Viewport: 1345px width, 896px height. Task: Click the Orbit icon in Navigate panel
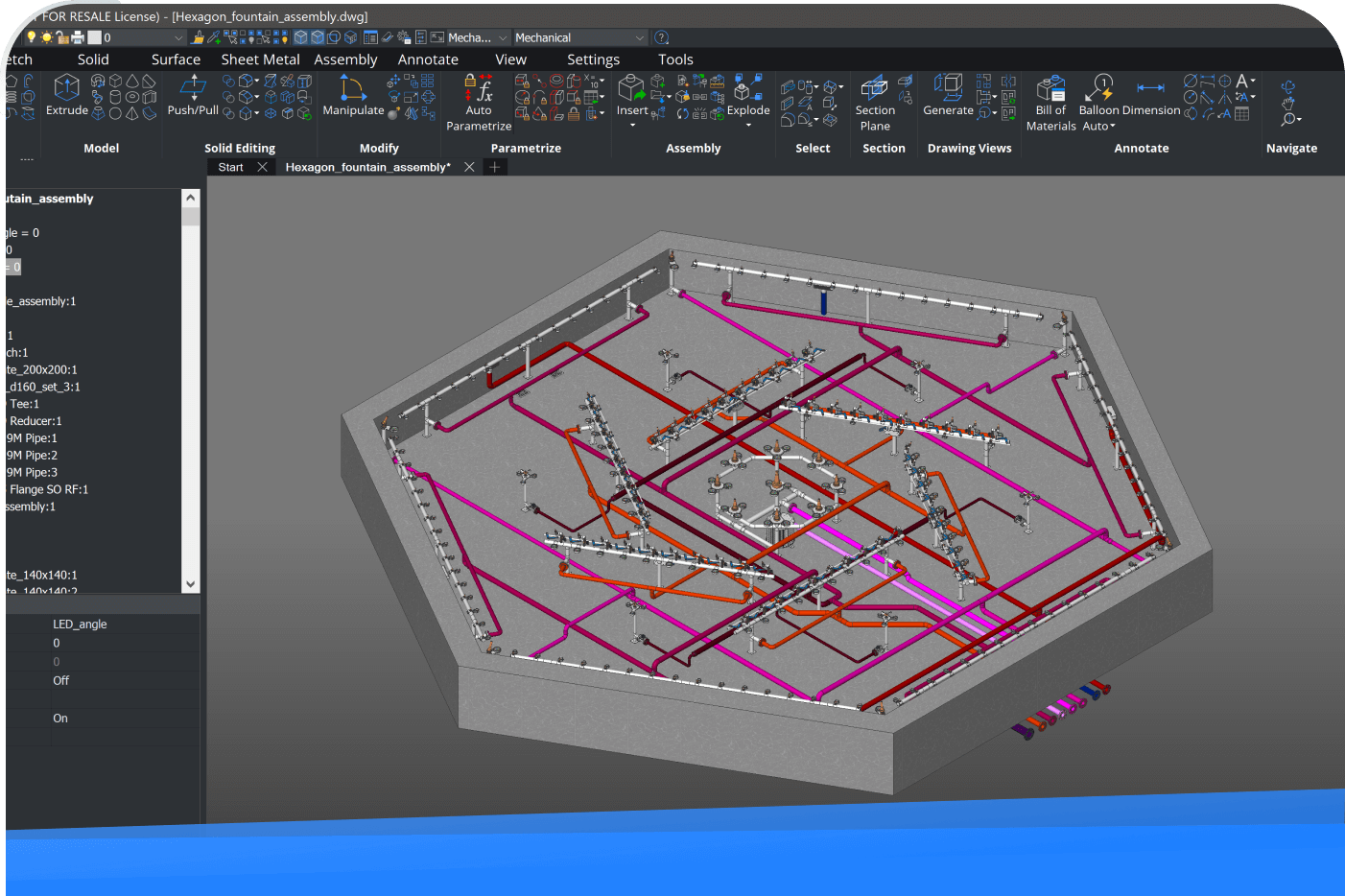pyautogui.click(x=1288, y=86)
